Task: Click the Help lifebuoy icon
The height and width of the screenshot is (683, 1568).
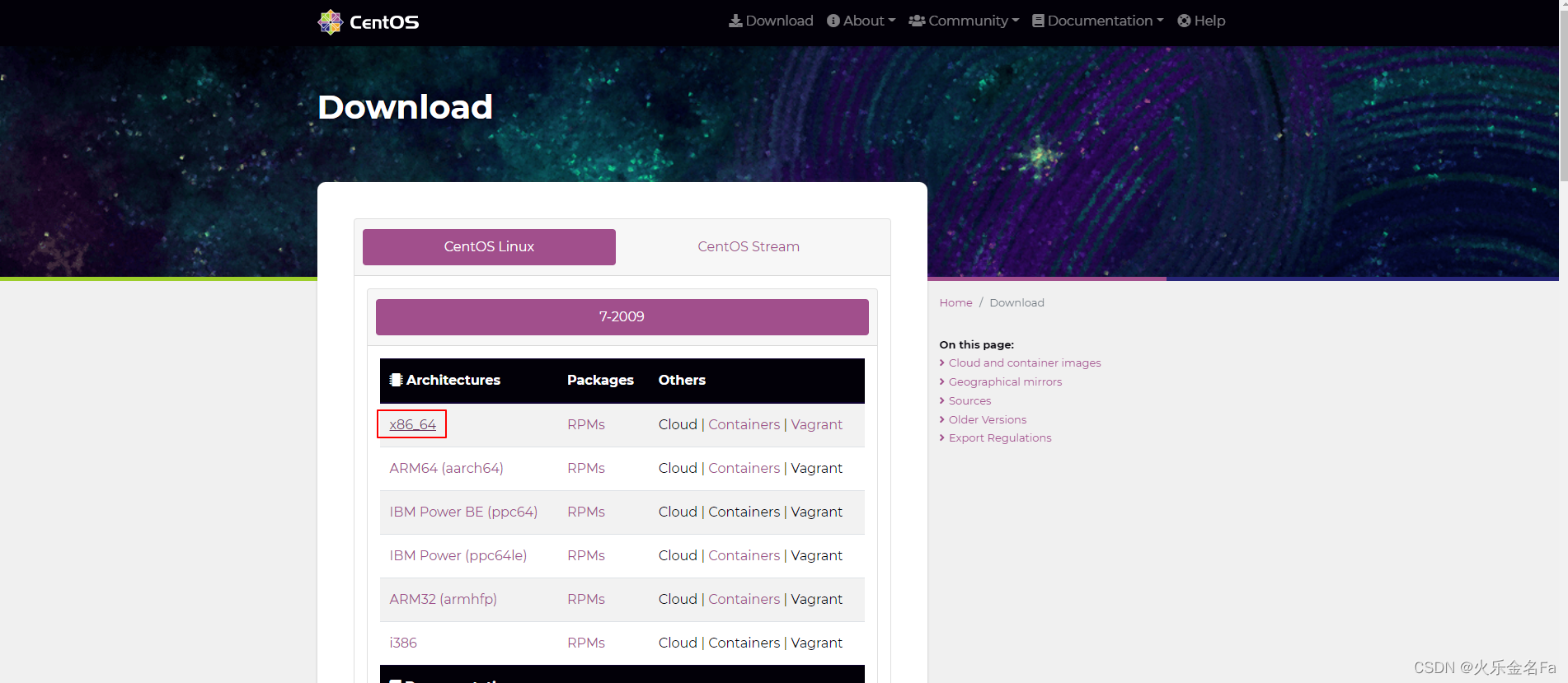Action: tap(1184, 21)
